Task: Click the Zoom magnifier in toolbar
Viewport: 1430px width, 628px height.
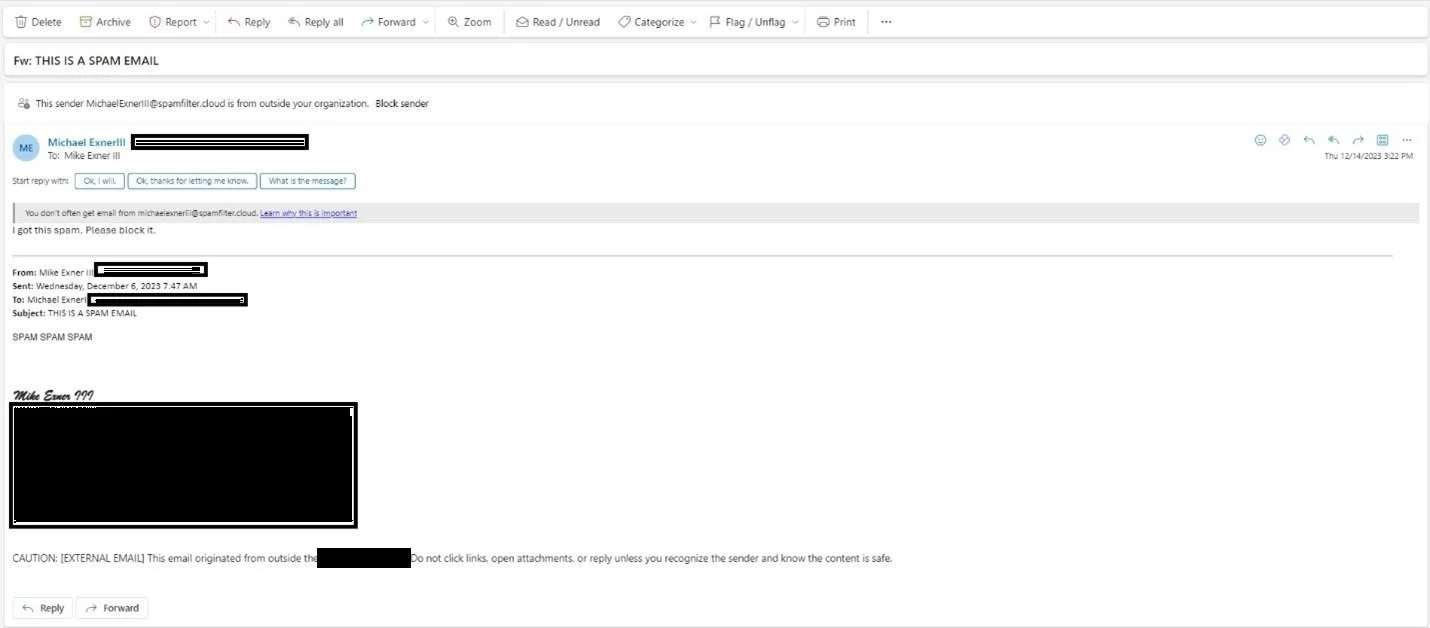Action: click(x=469, y=22)
